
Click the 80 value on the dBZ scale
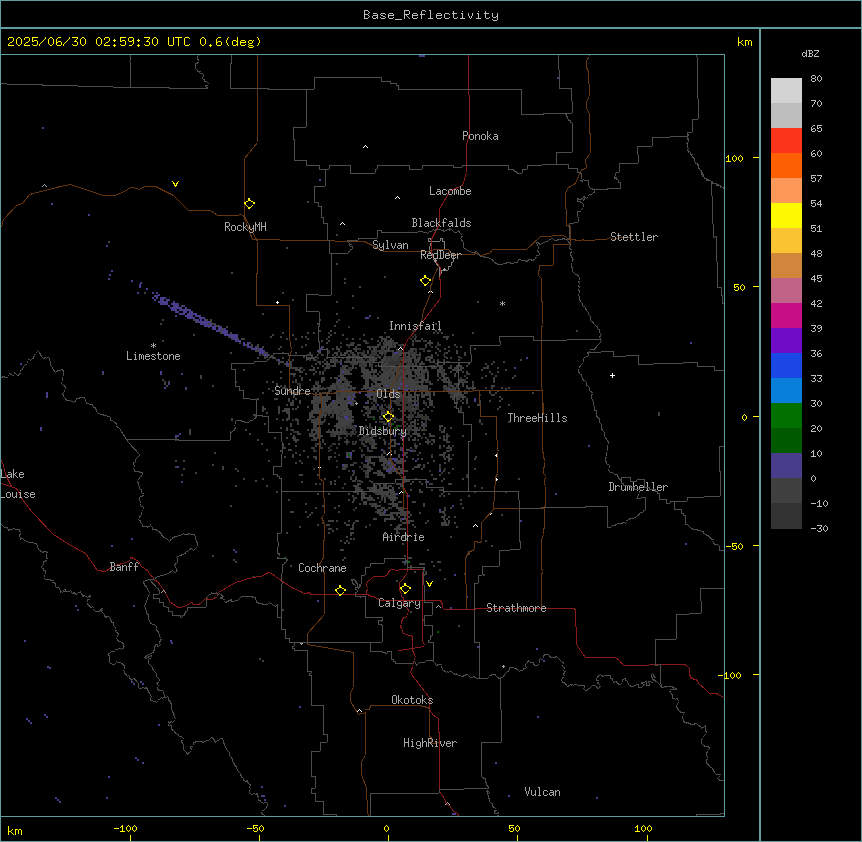[816, 79]
